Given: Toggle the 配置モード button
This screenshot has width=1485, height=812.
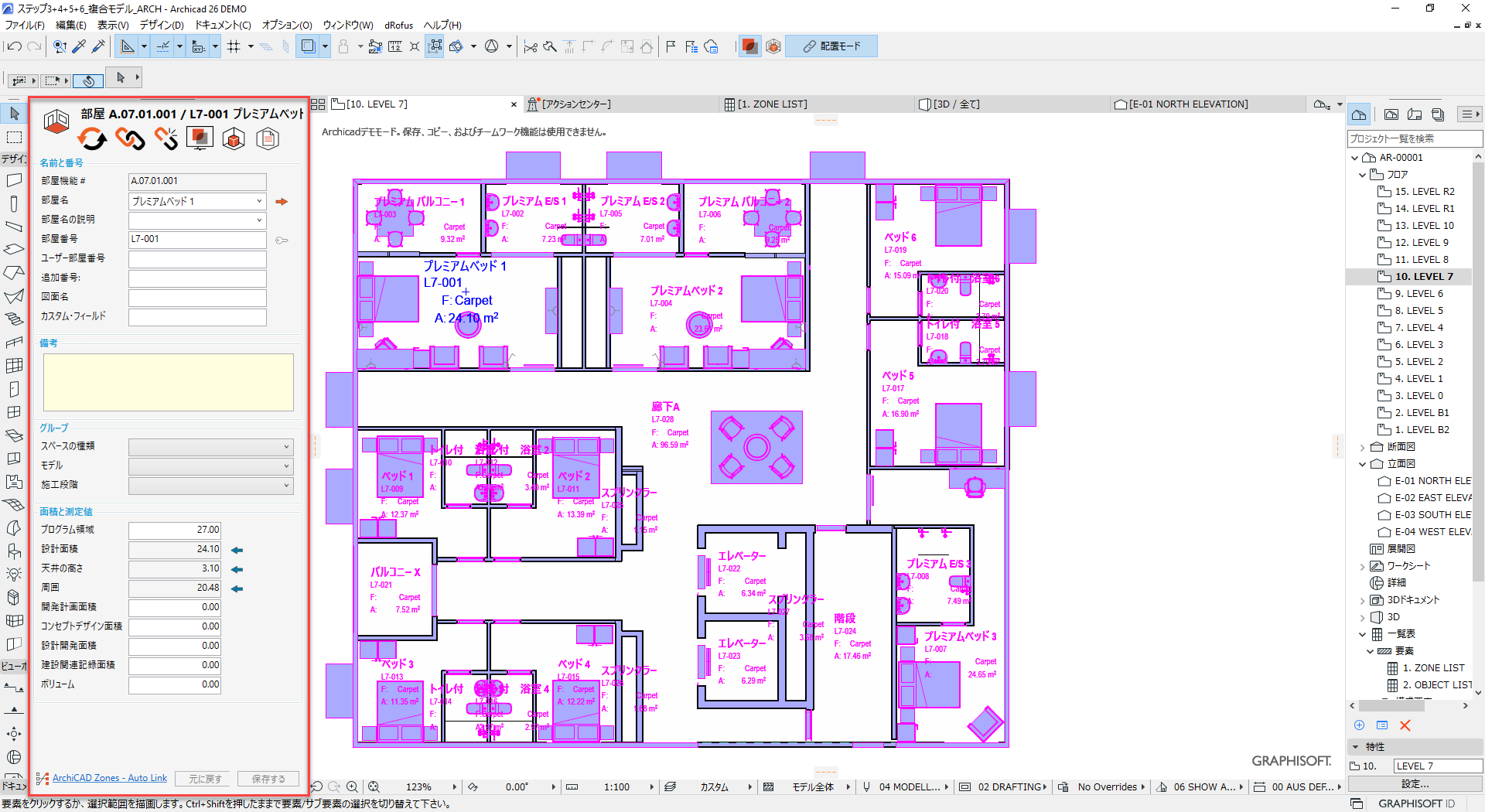Looking at the screenshot, I should (831, 46).
